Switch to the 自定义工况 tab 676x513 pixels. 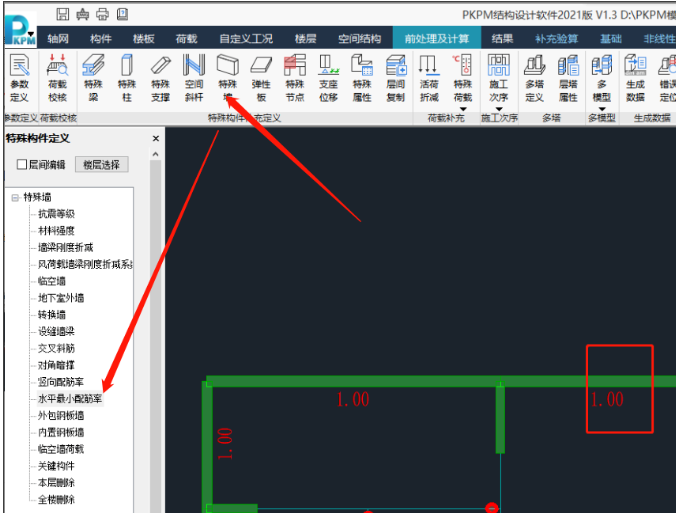(246, 39)
